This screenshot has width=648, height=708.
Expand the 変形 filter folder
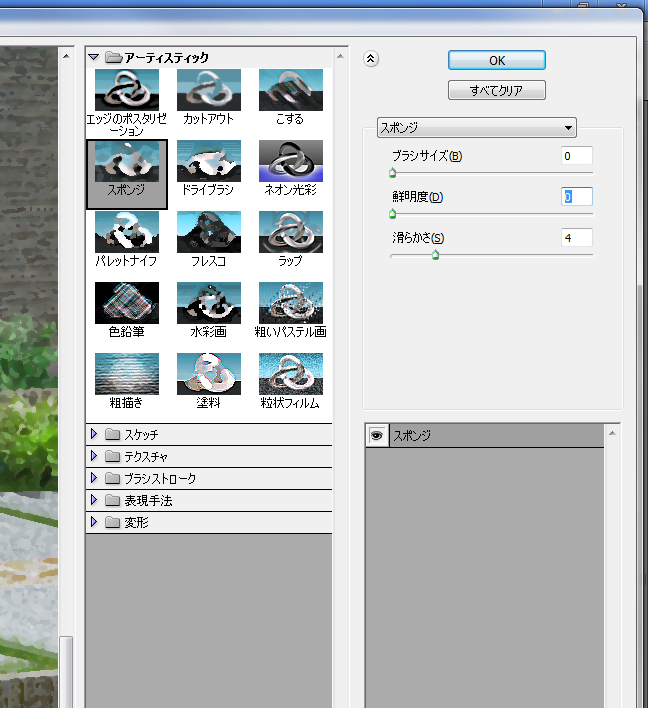tap(94, 522)
